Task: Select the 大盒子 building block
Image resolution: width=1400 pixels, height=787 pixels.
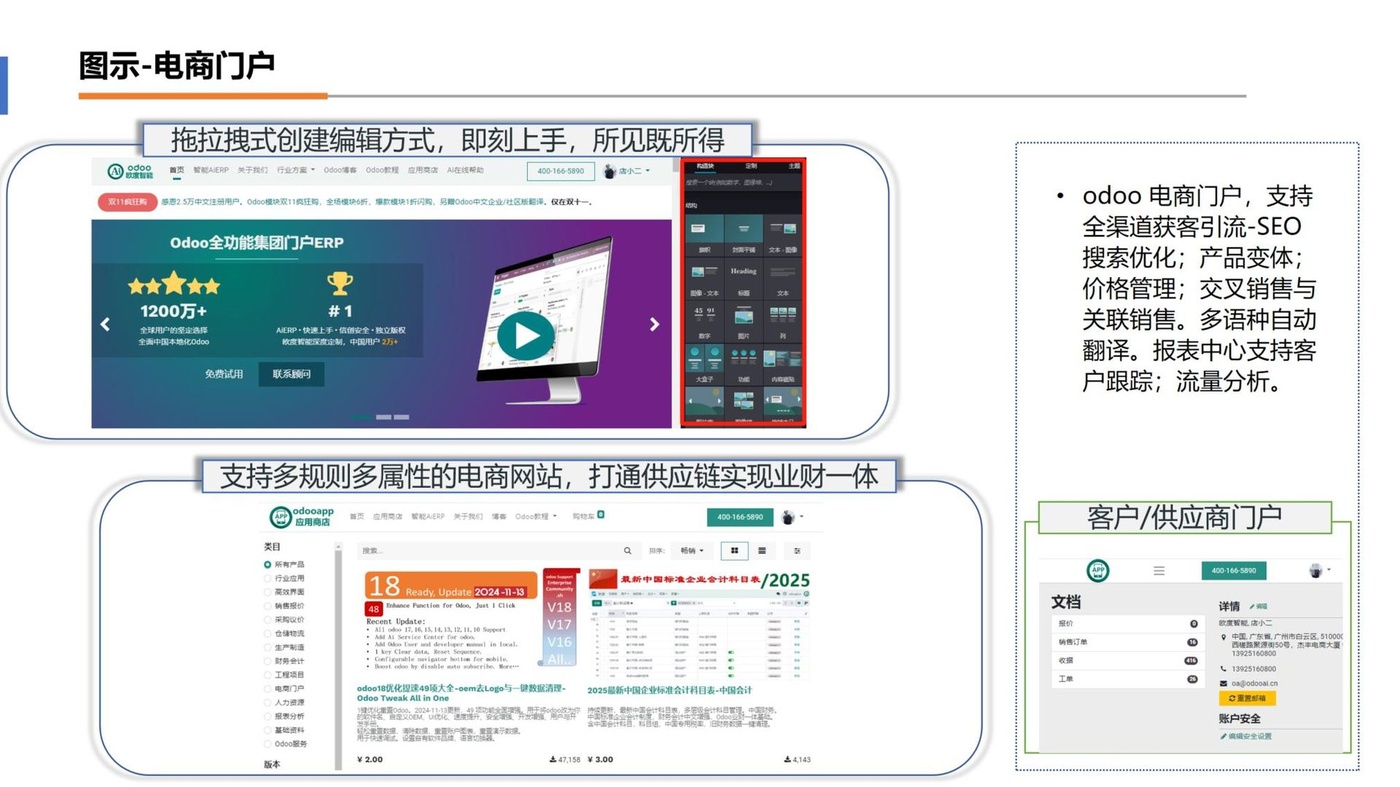Action: coord(705,365)
